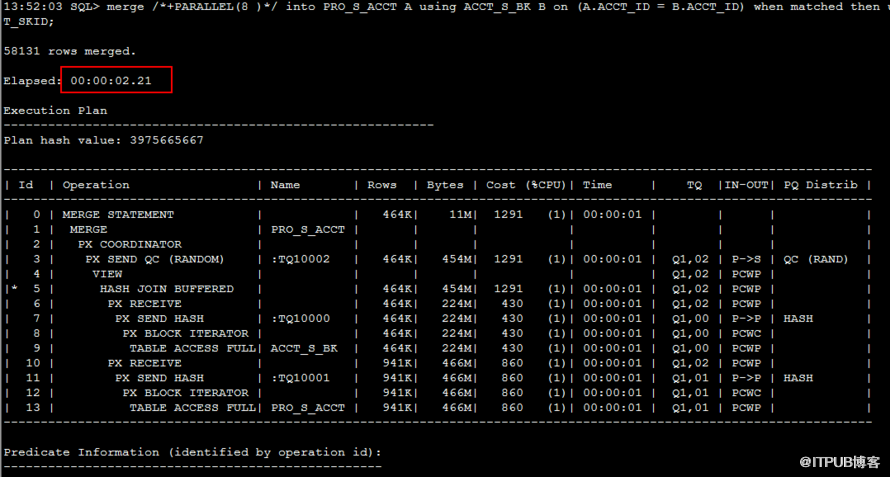Viewport: 890px width, 477px height.
Task: Click the 'Bytes' column header
Action: (445, 185)
